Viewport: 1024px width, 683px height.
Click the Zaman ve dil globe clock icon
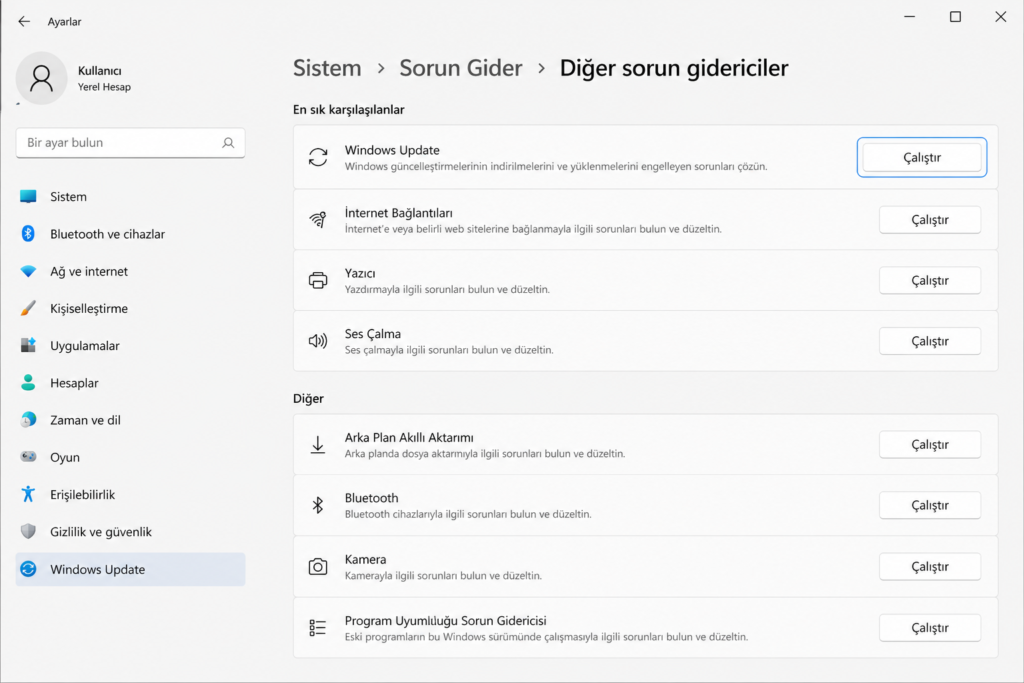coord(28,420)
